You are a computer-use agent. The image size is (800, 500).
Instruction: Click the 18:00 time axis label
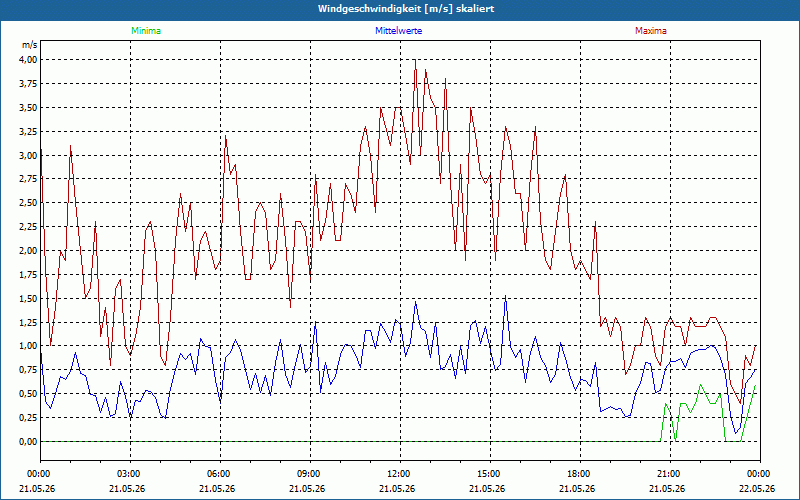pos(580,474)
